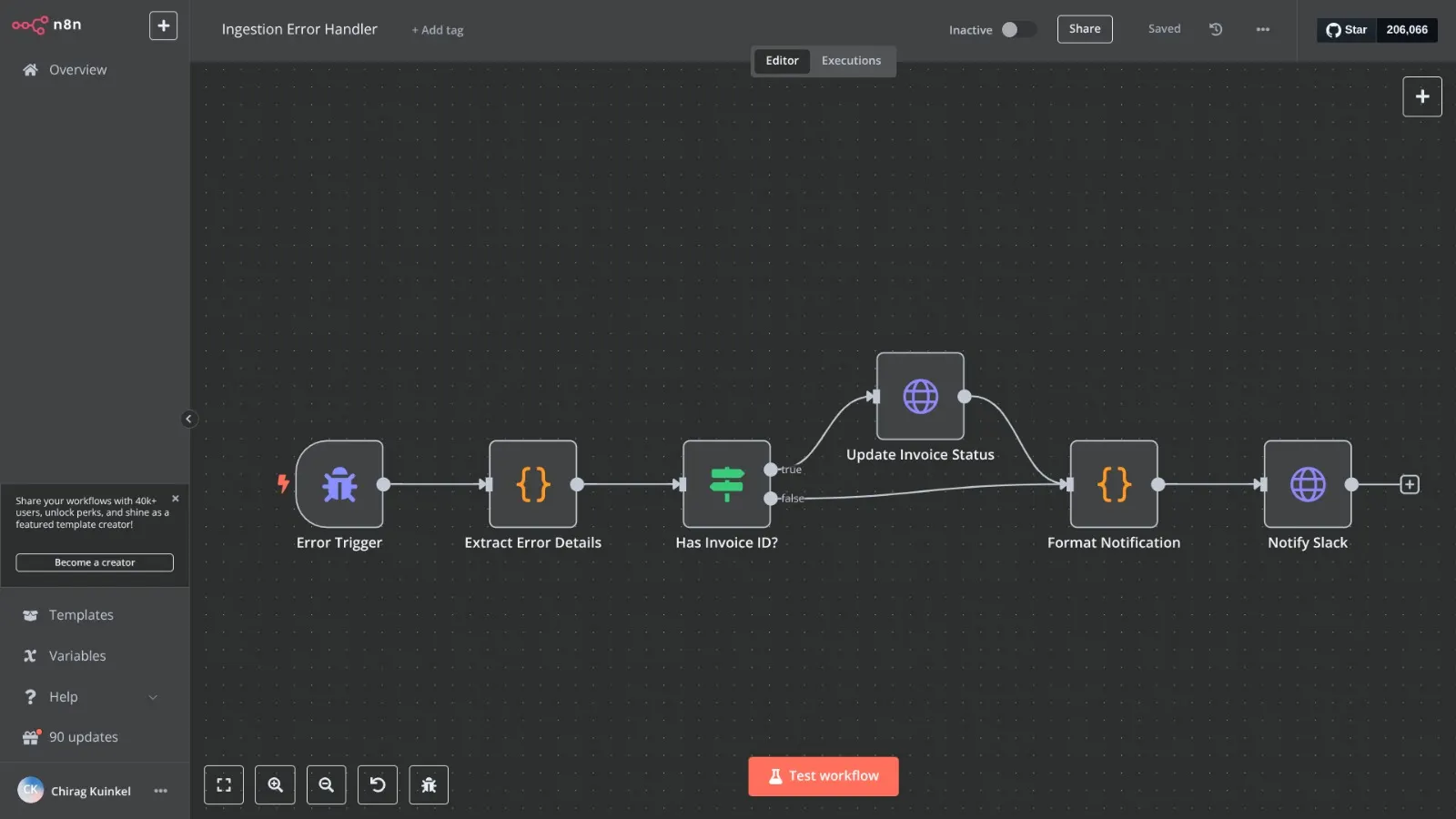Select the Has Invoice ID? node
1456x819 pixels.
[x=726, y=484]
